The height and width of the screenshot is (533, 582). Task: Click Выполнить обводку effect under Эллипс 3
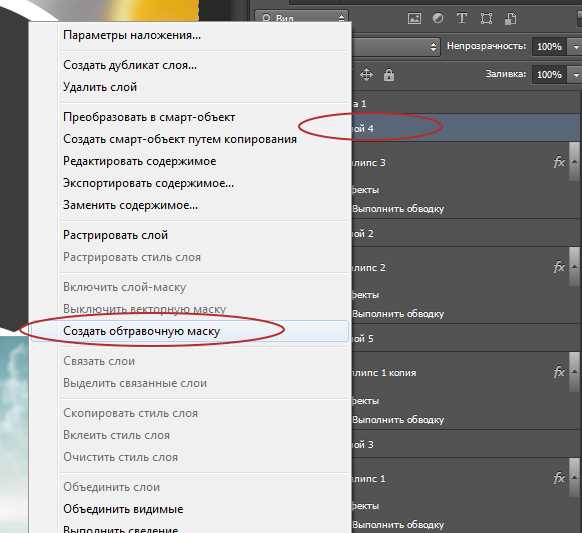[398, 209]
